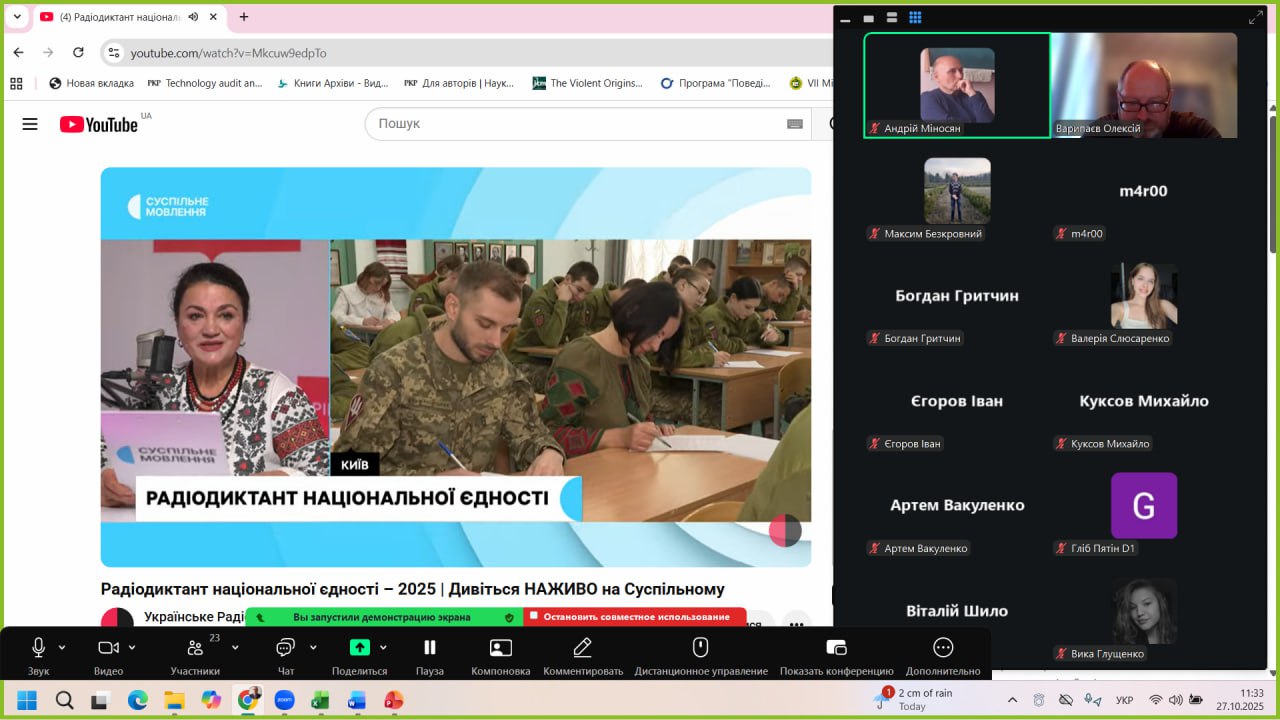
Task: Click red Остановить совместное использование button
Action: 634,617
